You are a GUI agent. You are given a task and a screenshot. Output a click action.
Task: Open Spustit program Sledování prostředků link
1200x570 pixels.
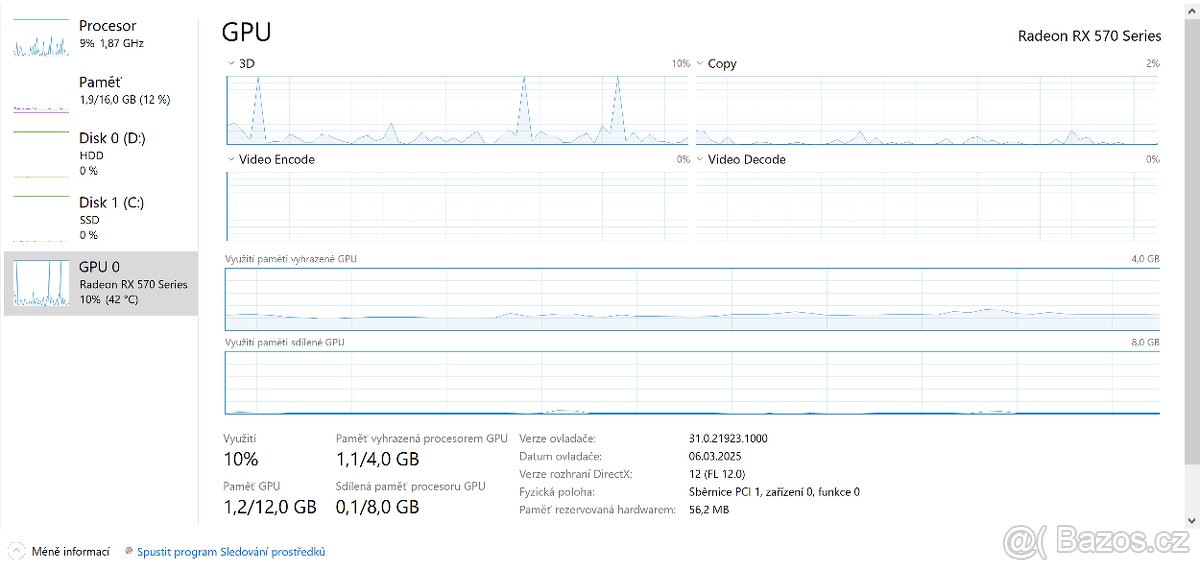click(231, 551)
